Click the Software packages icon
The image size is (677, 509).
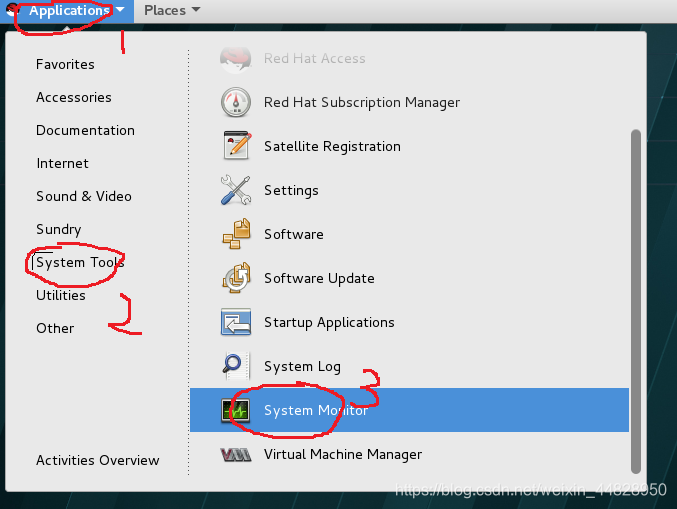point(236,234)
